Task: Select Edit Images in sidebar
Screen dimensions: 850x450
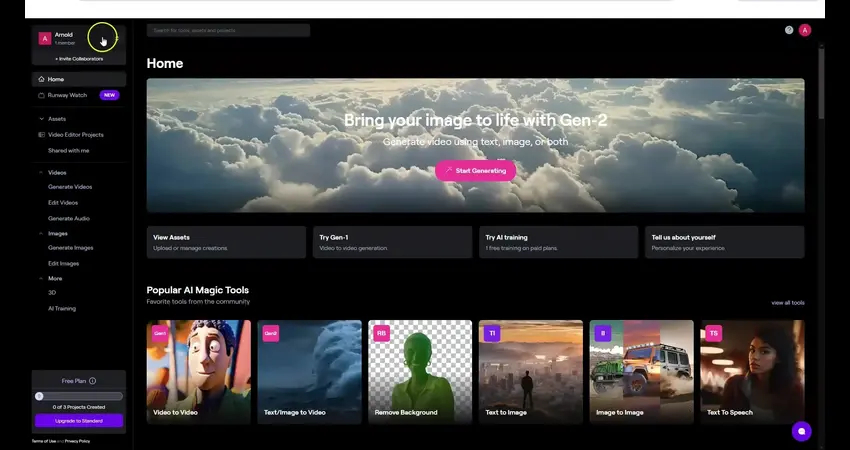Action: 63,263
